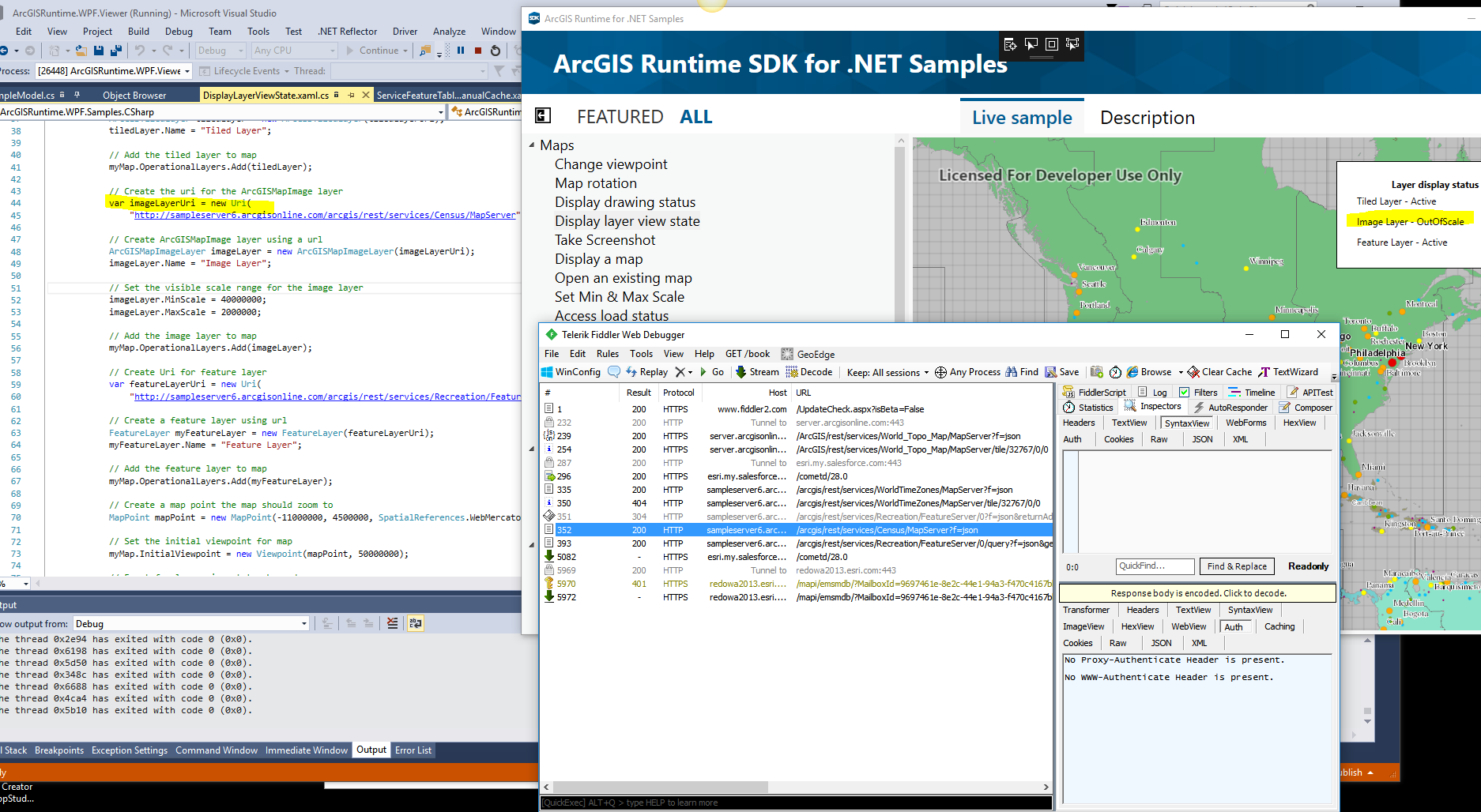
Task: Open the Debug menu in Visual Studio
Action: pyautogui.click(x=179, y=32)
